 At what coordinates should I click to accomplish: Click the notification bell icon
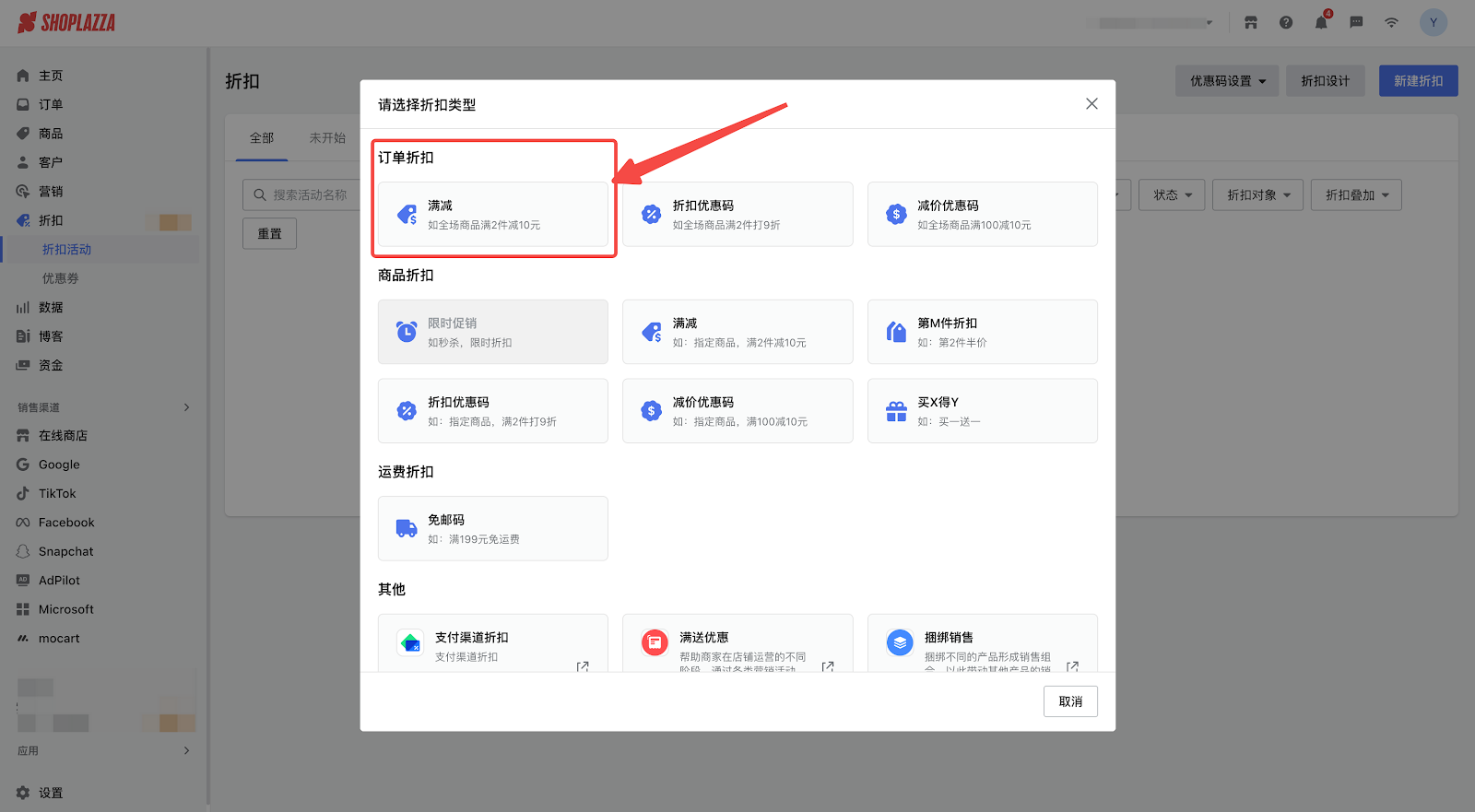[1320, 23]
